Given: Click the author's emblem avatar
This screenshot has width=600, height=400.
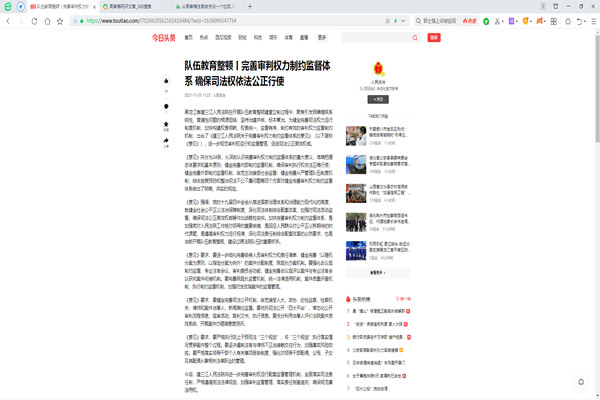Looking at the screenshot, I should coord(378,69).
